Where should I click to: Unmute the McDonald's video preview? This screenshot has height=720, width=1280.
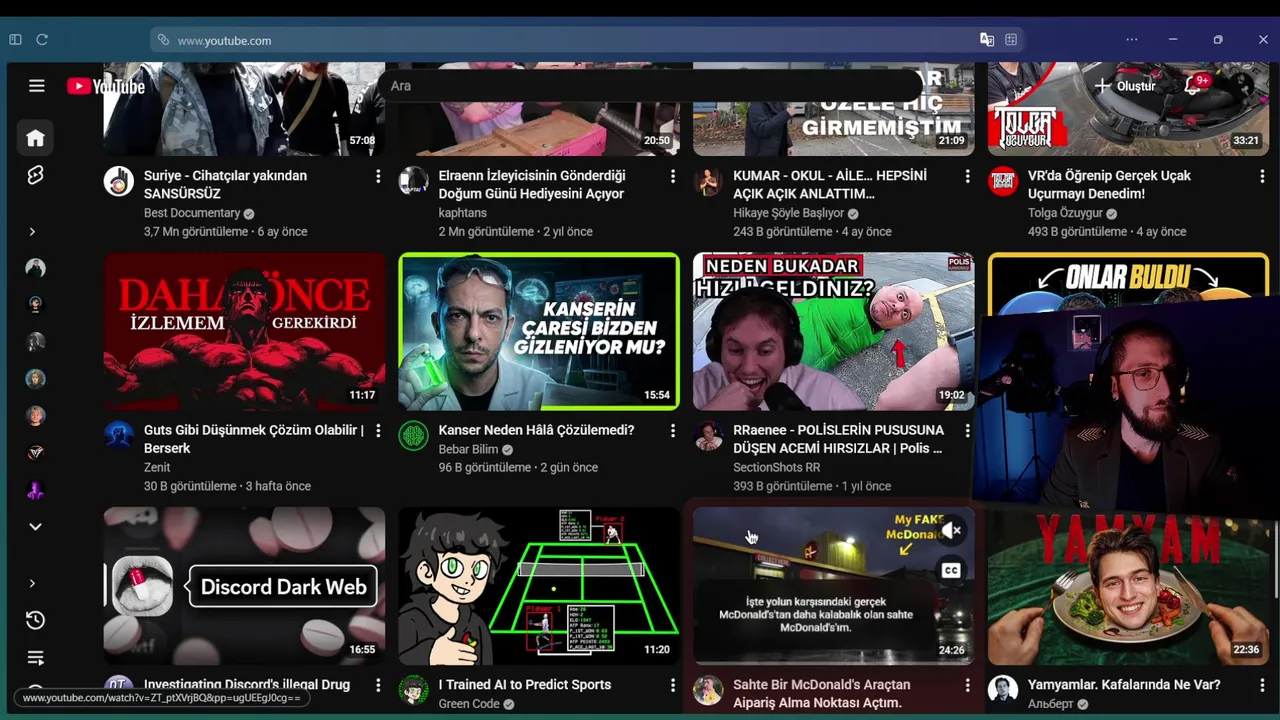point(951,530)
